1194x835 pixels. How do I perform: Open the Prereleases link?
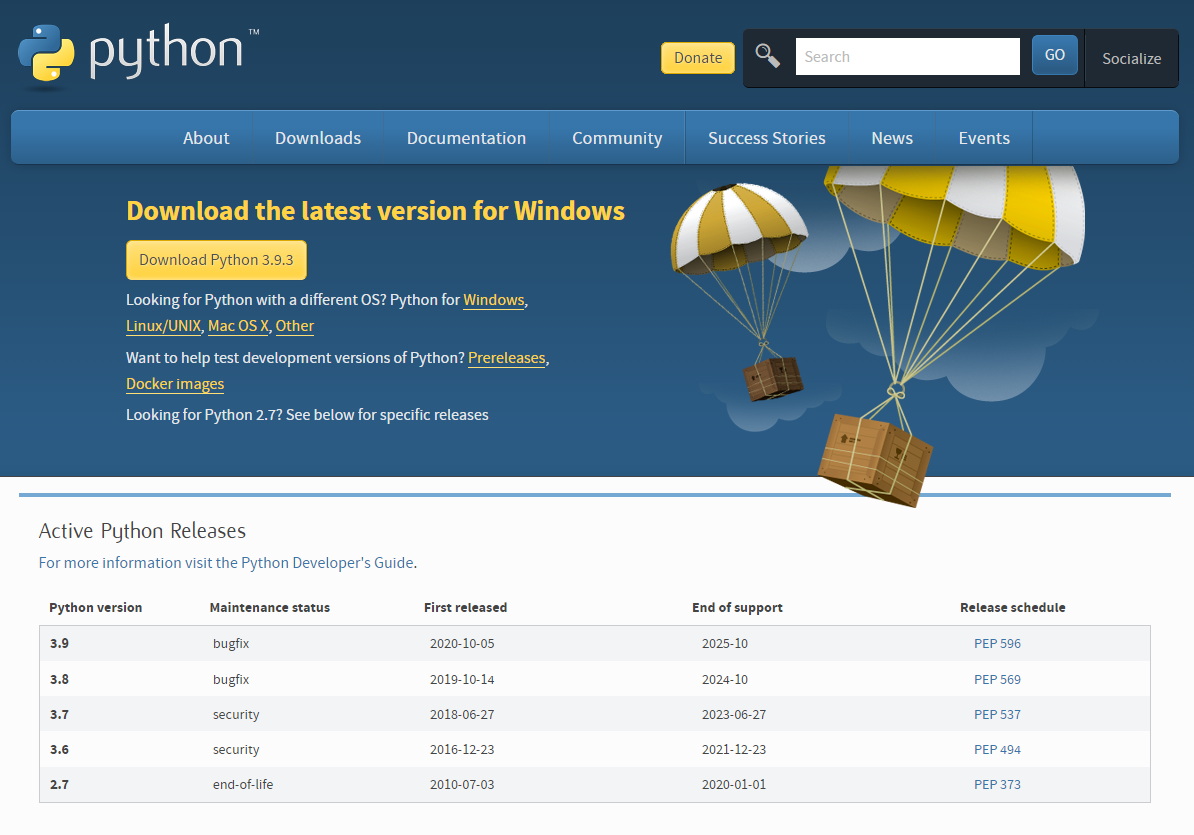[x=506, y=358]
